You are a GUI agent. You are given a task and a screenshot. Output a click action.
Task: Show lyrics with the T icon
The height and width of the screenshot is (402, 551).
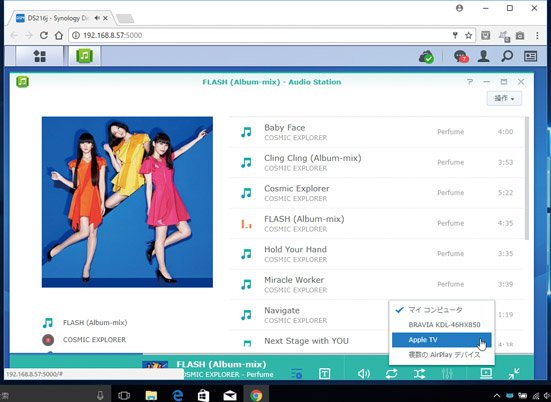point(324,374)
